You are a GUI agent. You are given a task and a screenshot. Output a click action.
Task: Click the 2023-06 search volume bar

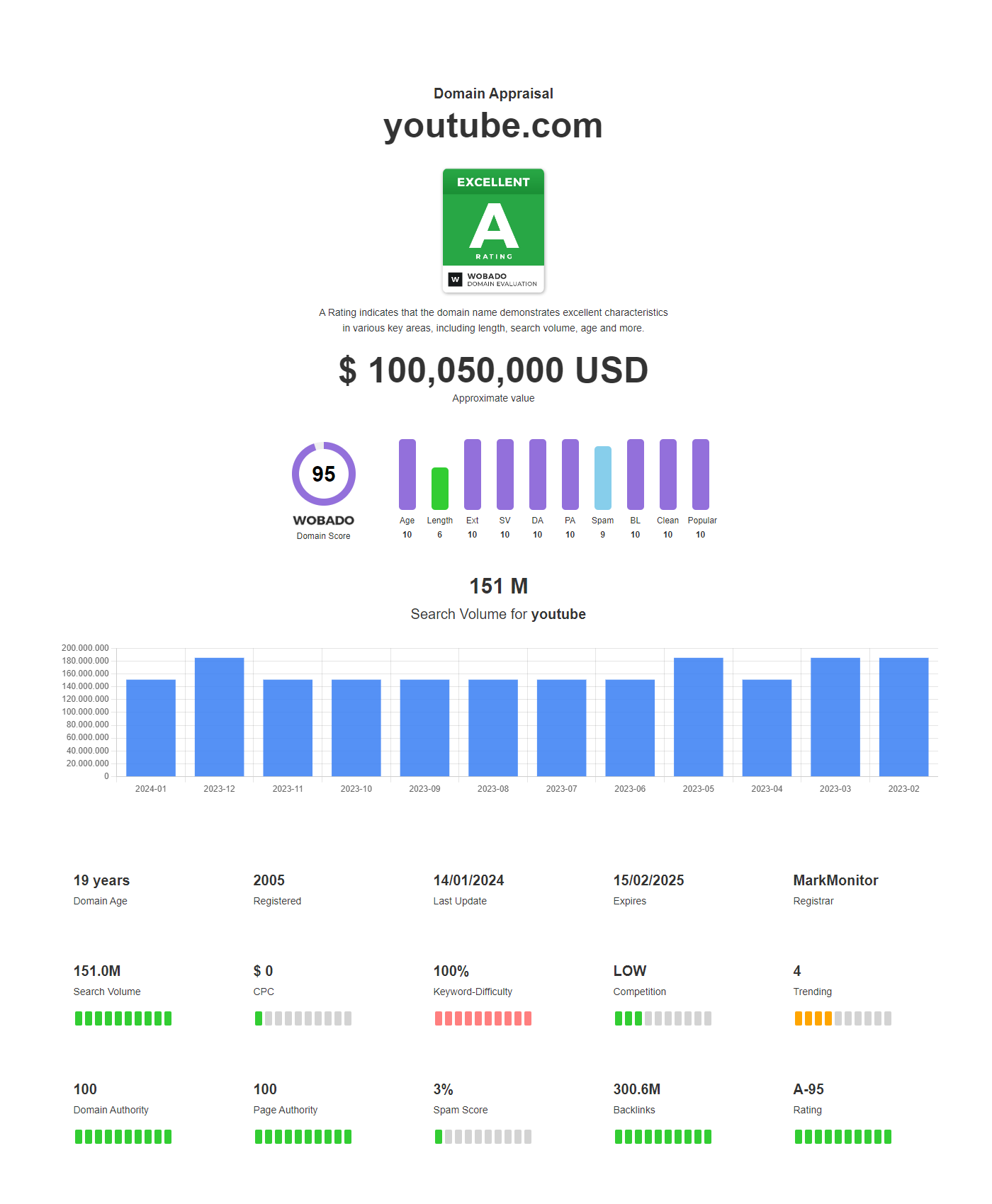(x=630, y=728)
